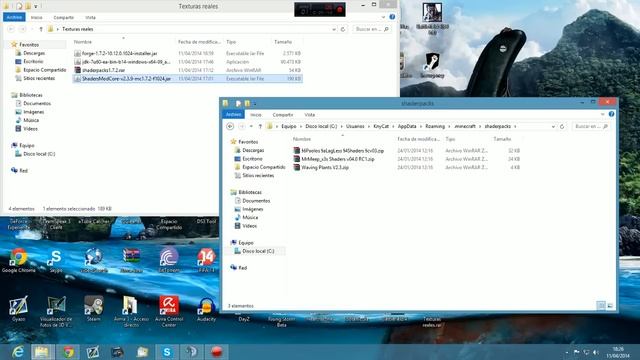Screen dimensions: 640x360
Task: Click search box in shaderpacks window
Action: click(591, 127)
